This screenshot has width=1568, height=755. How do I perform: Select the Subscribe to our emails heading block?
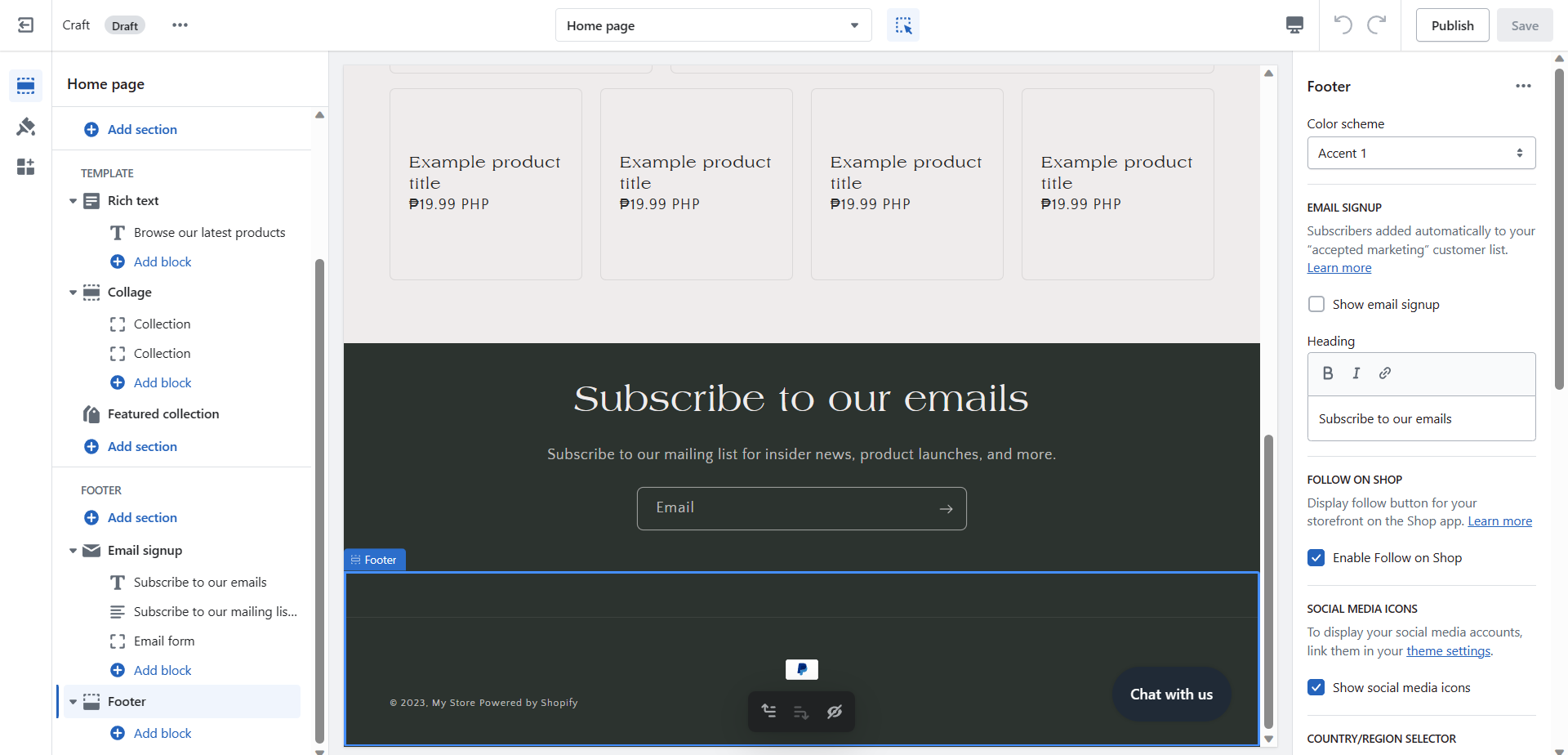(200, 583)
